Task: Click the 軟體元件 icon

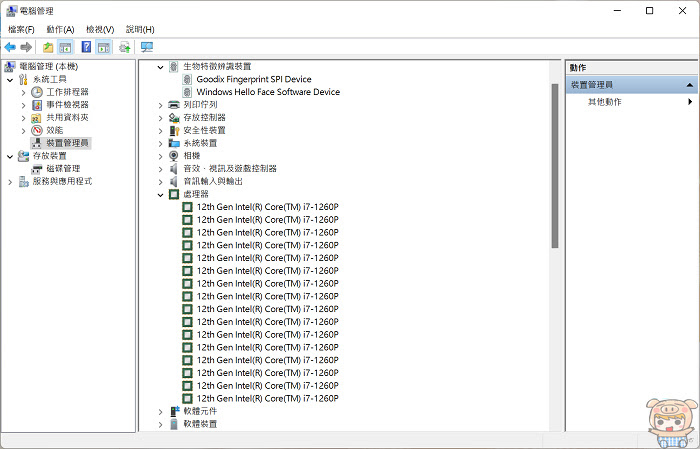Action: (175, 411)
